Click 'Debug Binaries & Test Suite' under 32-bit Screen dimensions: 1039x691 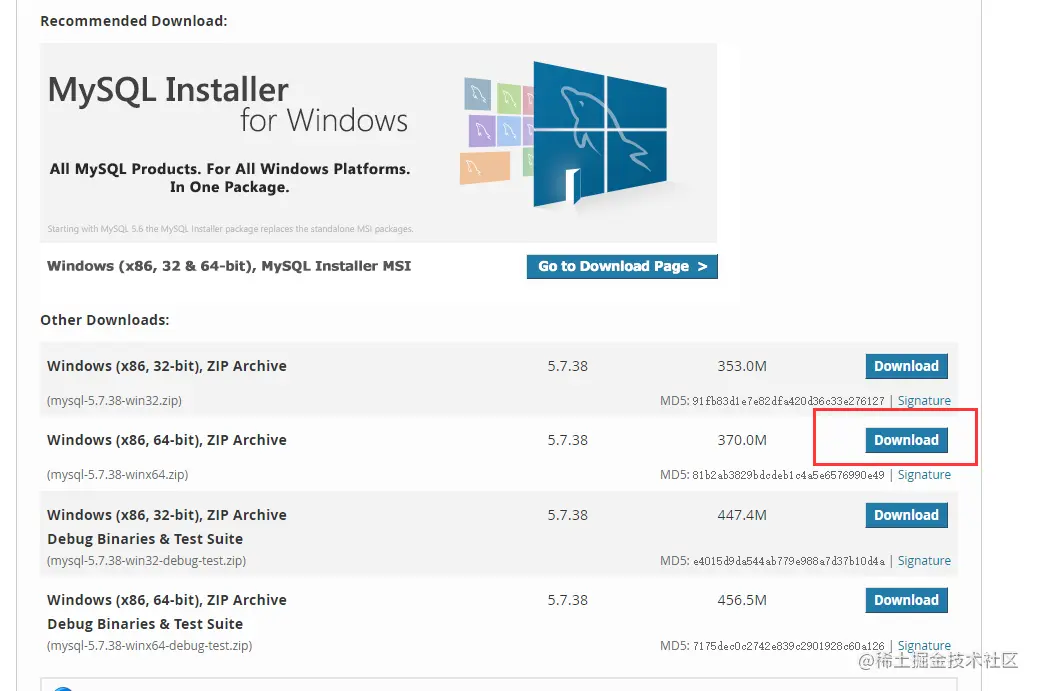point(145,539)
